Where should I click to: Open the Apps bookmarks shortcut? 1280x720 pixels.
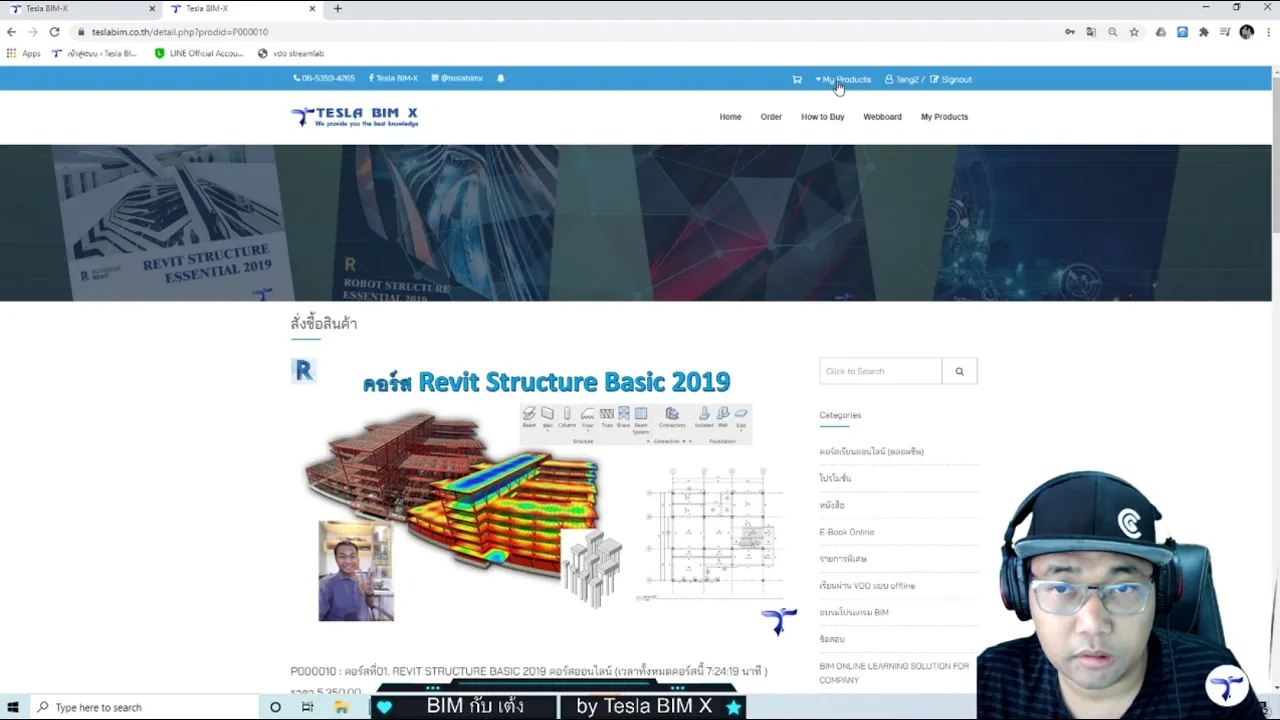(24, 53)
